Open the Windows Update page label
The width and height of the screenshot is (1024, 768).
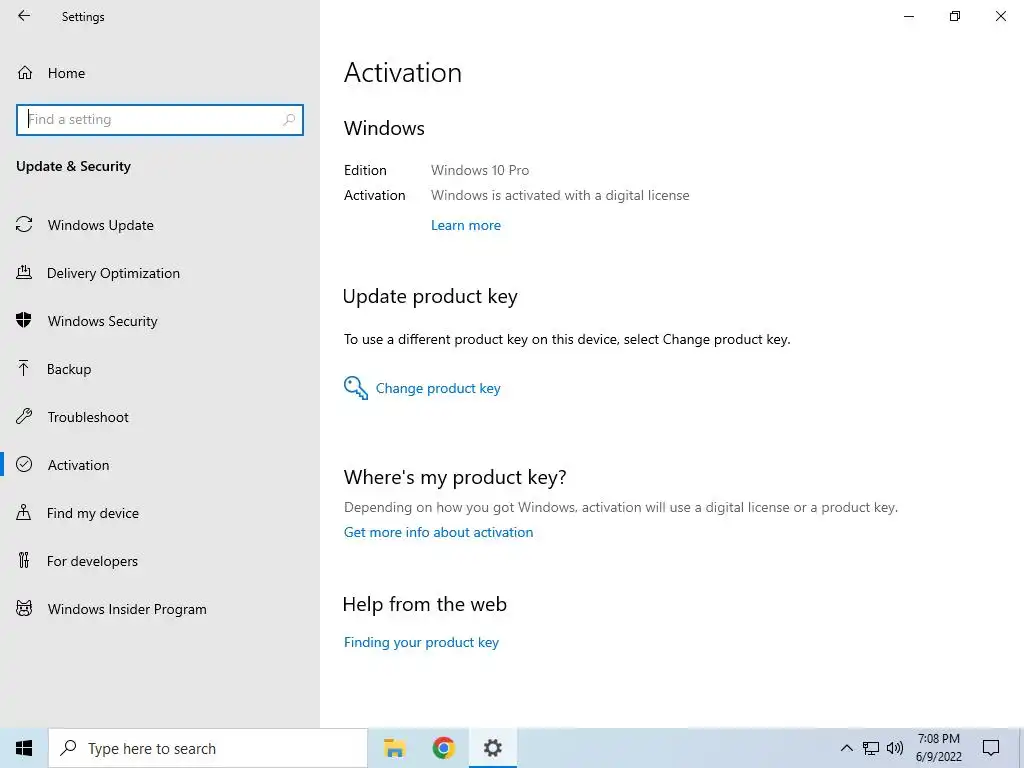click(101, 225)
